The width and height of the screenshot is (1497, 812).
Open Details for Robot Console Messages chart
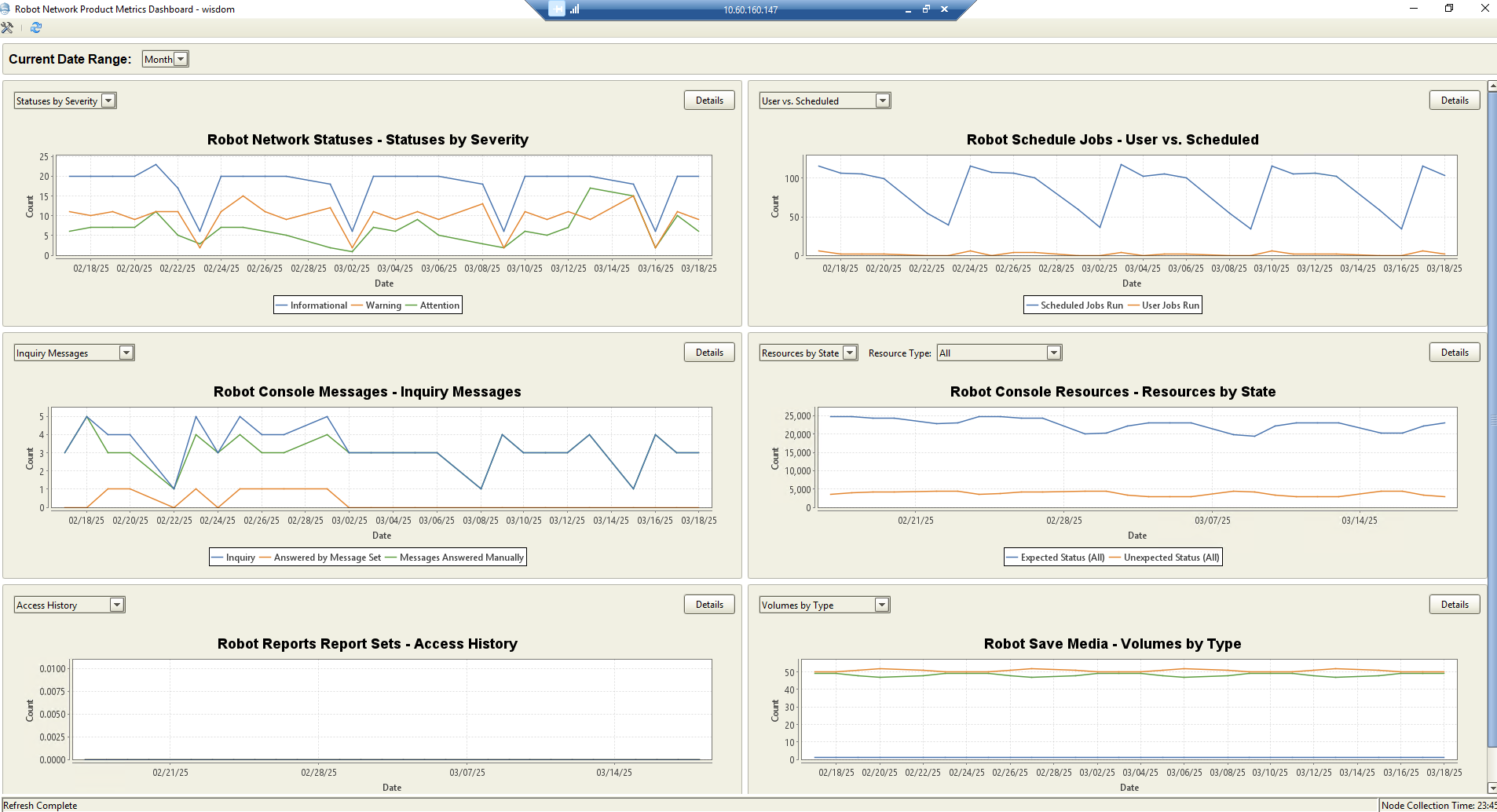[709, 353]
